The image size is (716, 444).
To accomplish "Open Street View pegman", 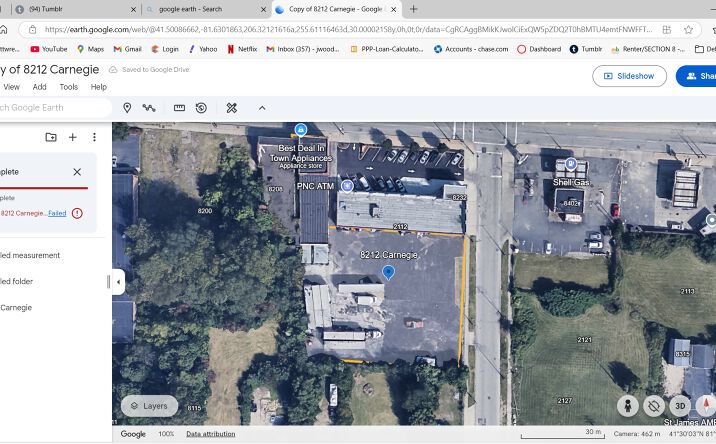I will [x=627, y=406].
